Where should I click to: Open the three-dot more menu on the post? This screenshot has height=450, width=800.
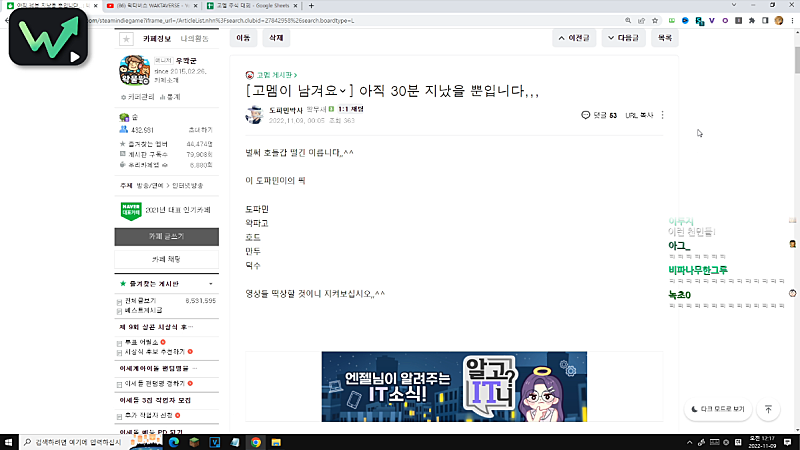662,115
